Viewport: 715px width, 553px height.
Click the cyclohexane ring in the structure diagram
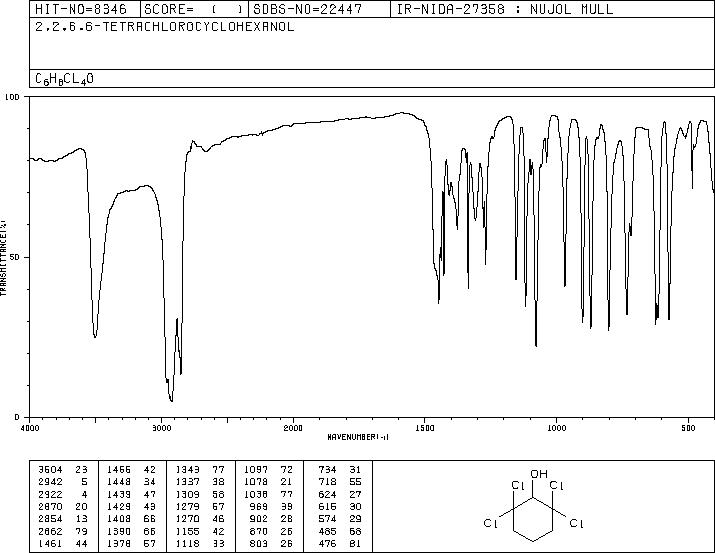tap(533, 519)
